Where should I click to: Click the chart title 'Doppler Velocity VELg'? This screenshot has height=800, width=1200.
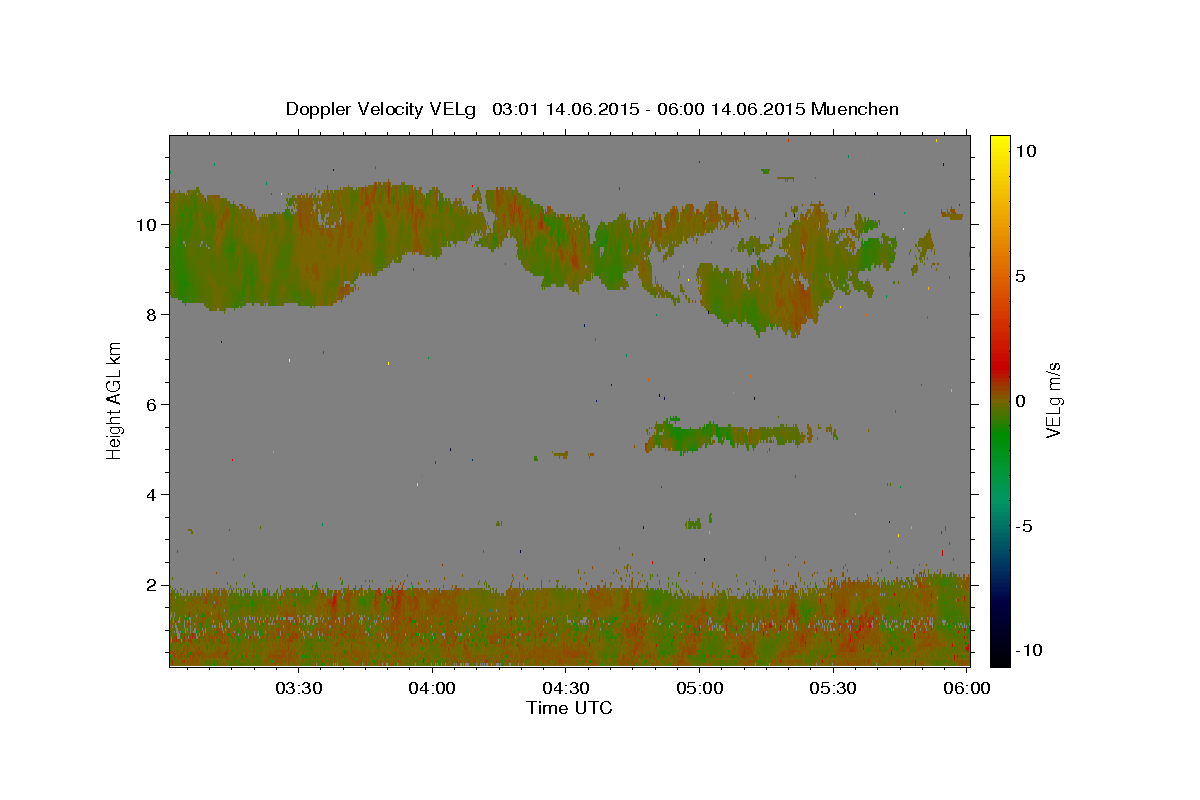(383, 109)
